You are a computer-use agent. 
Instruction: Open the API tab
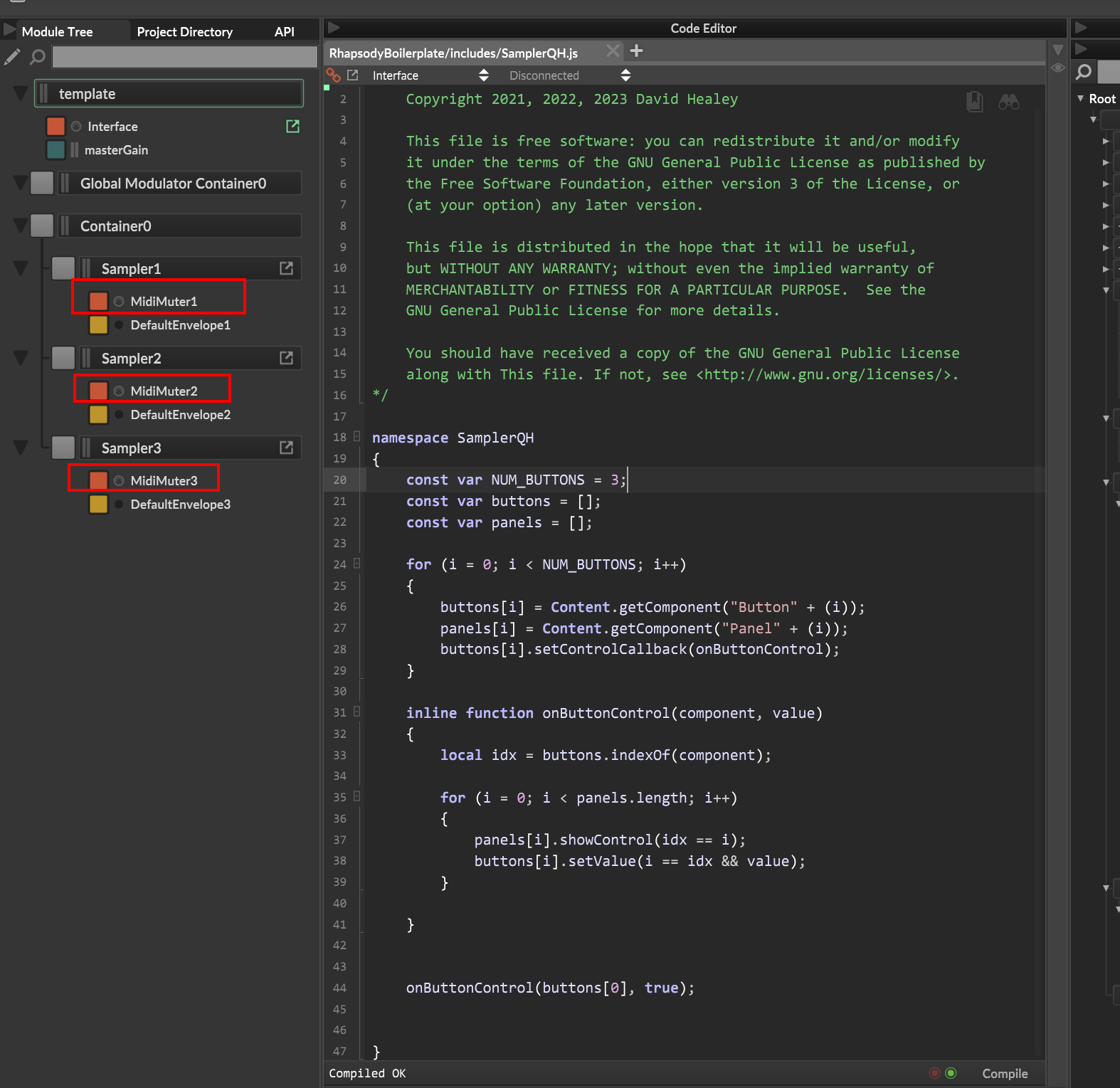(x=284, y=32)
